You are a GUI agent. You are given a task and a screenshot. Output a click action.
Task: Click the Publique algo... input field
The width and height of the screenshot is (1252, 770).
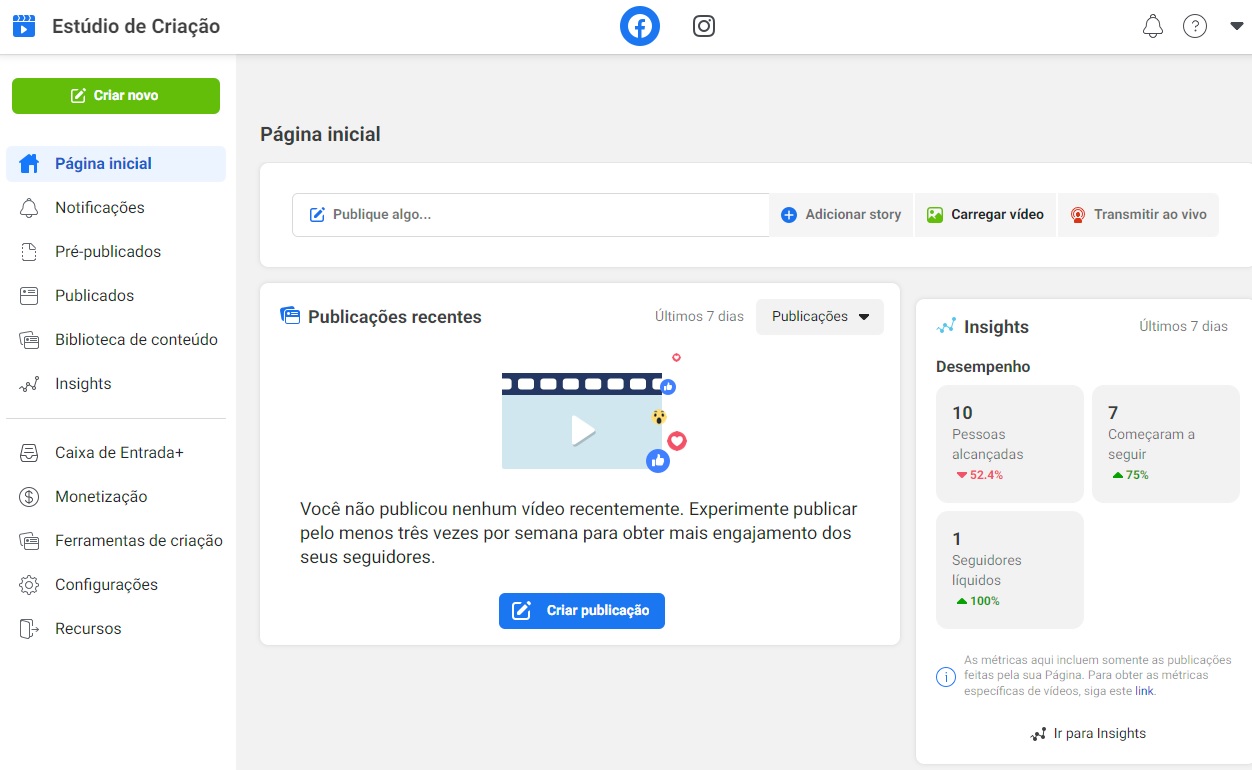click(x=531, y=215)
